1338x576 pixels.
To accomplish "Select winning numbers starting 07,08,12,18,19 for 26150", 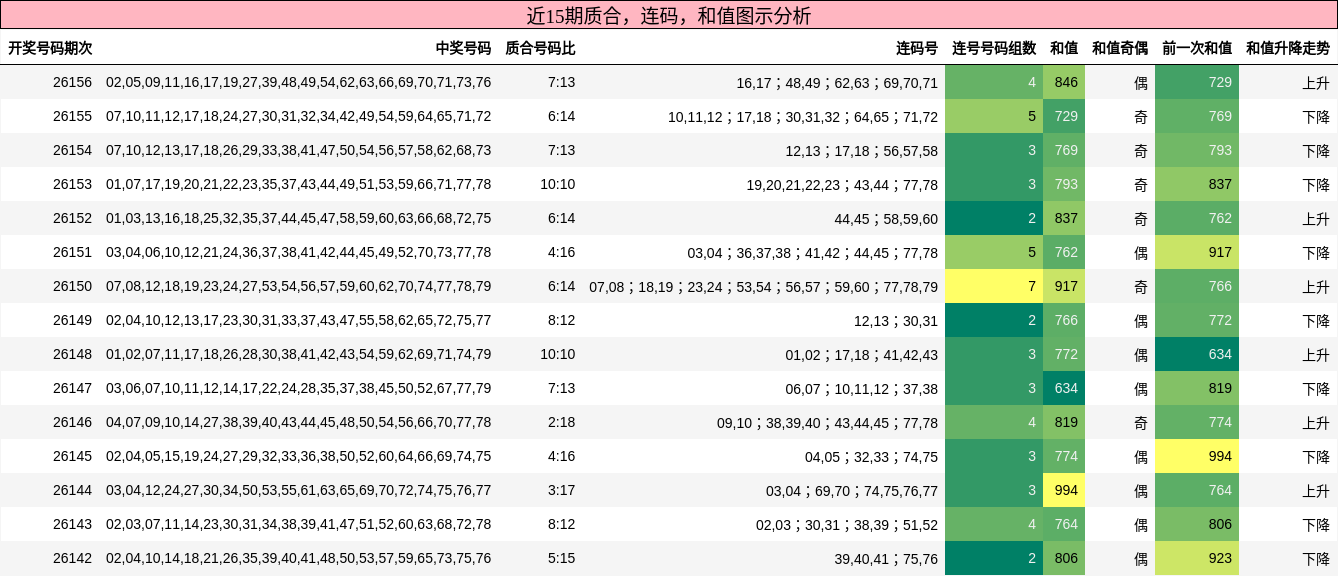I will [299, 286].
